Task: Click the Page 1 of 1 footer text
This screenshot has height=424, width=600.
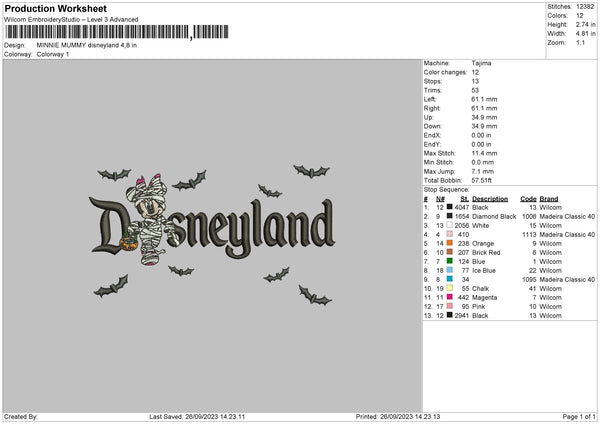Action: coord(579,416)
